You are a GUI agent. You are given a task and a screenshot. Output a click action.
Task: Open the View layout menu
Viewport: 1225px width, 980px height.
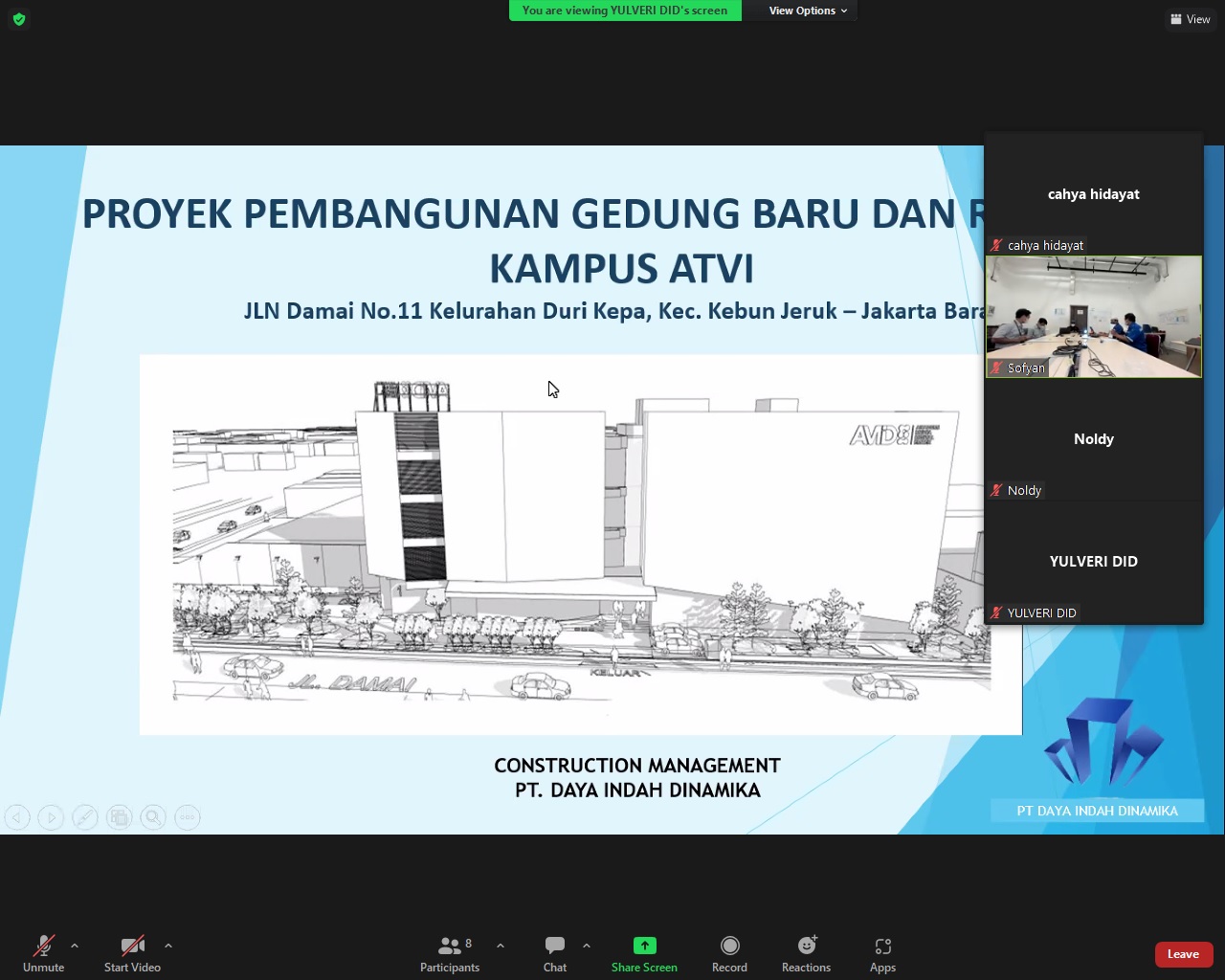tap(1190, 19)
